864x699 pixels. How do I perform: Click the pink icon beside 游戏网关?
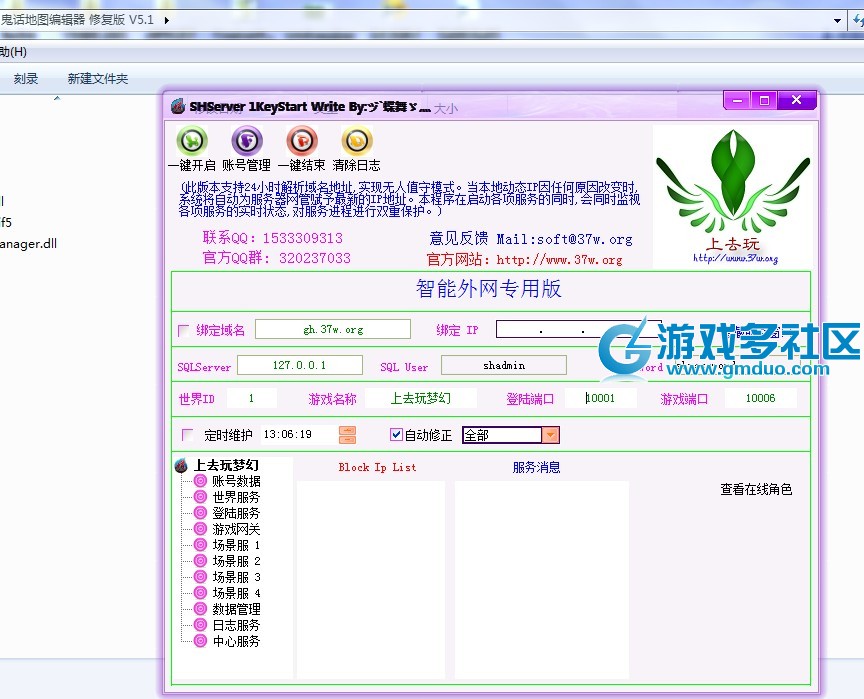click(x=200, y=529)
